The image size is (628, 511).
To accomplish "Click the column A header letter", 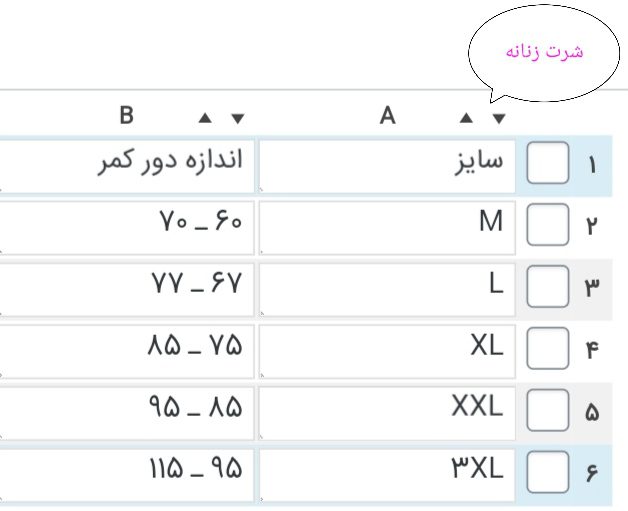I will (388, 116).
